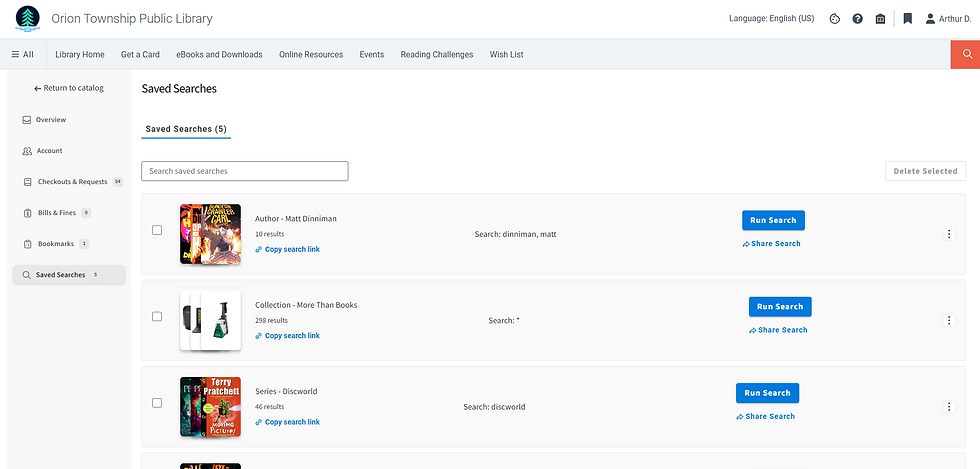Open three-dot menu for Discworld search
Viewport: 980px width, 469px height.
point(949,406)
